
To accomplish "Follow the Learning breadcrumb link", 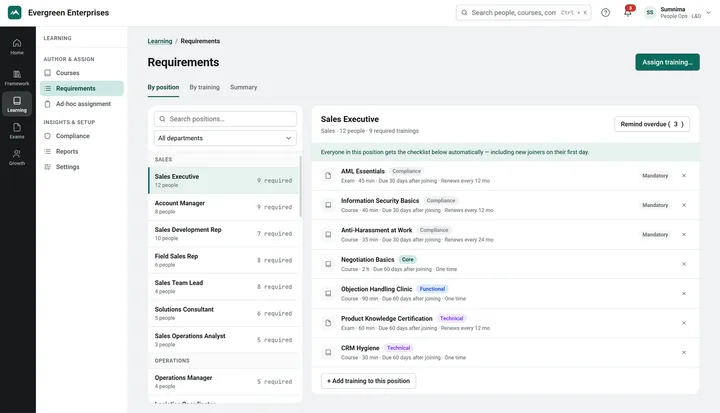I will 160,41.
